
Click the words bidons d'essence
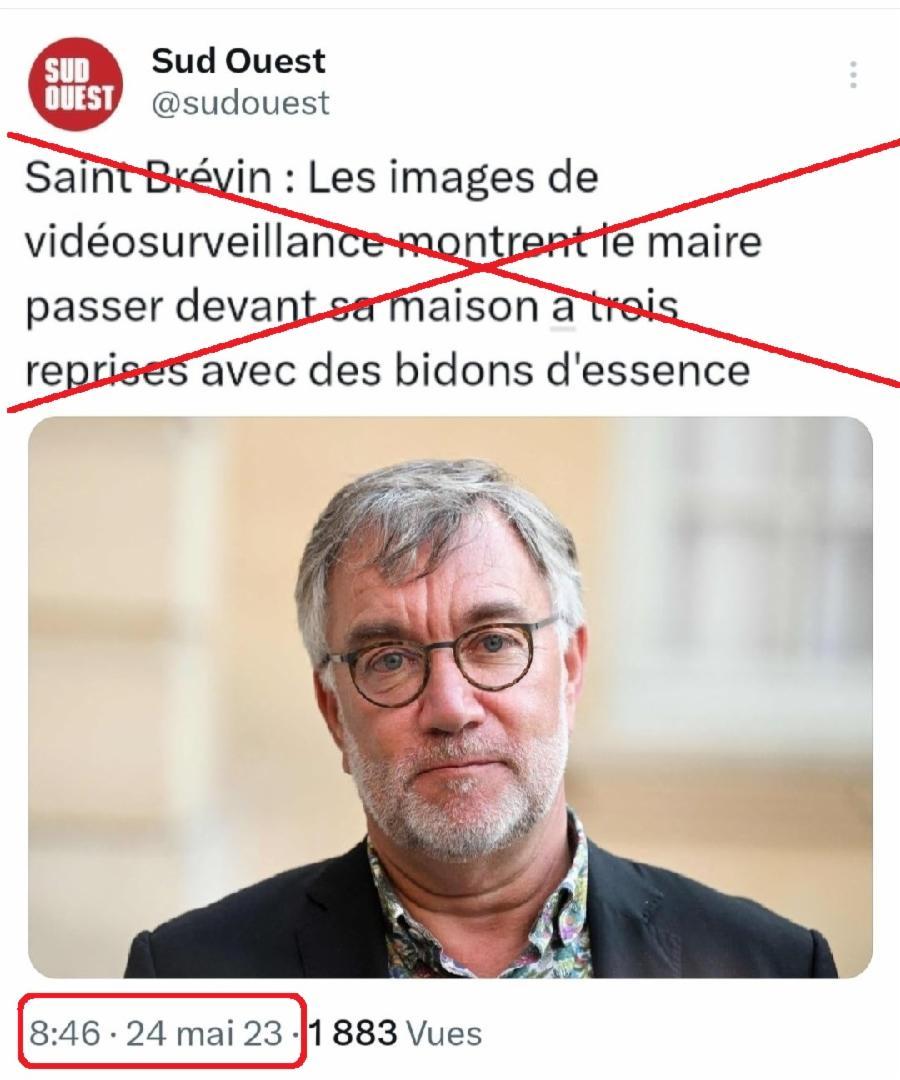572,370
